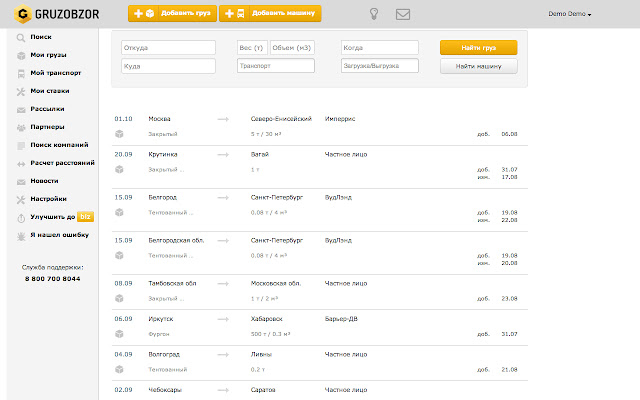Click the mail icon beside Рассылки
This screenshot has height=400, width=640.
[21, 109]
